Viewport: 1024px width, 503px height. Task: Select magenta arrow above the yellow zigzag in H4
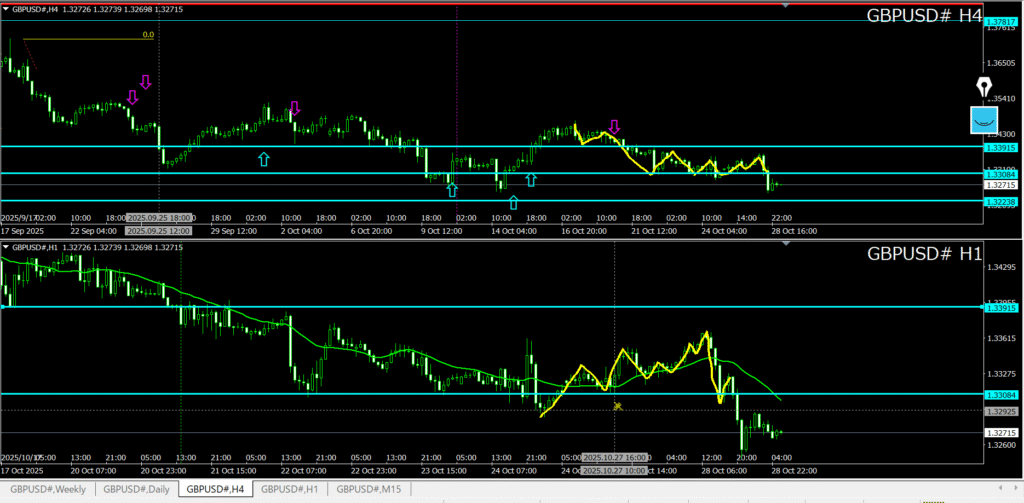pyautogui.click(x=614, y=127)
